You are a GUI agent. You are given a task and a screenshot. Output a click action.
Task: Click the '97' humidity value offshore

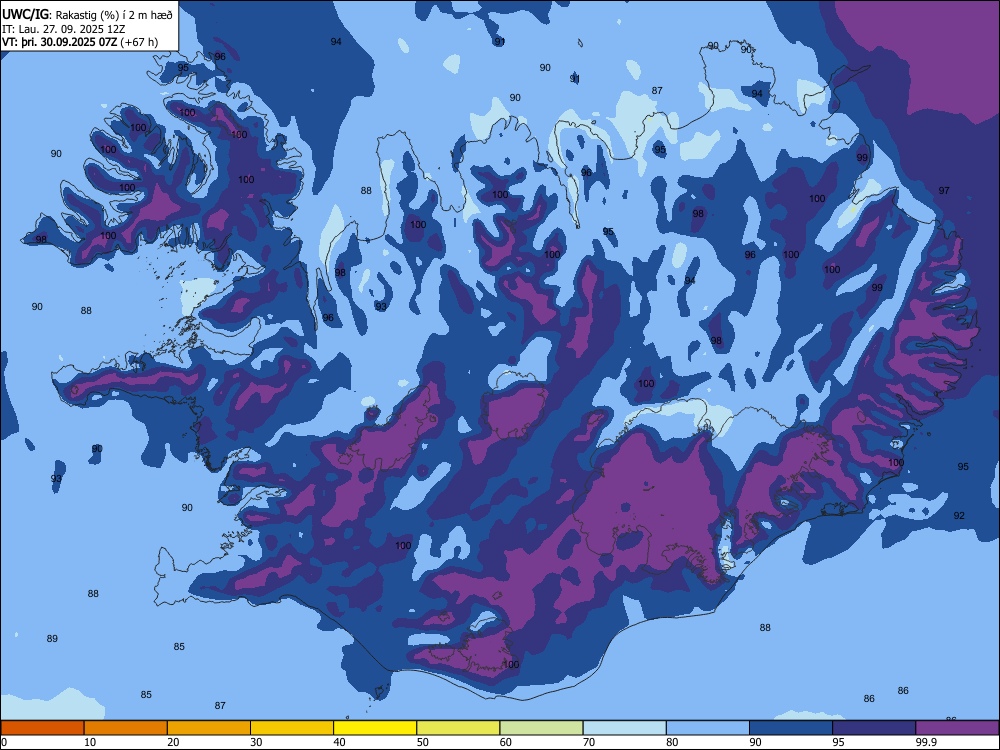(x=944, y=191)
